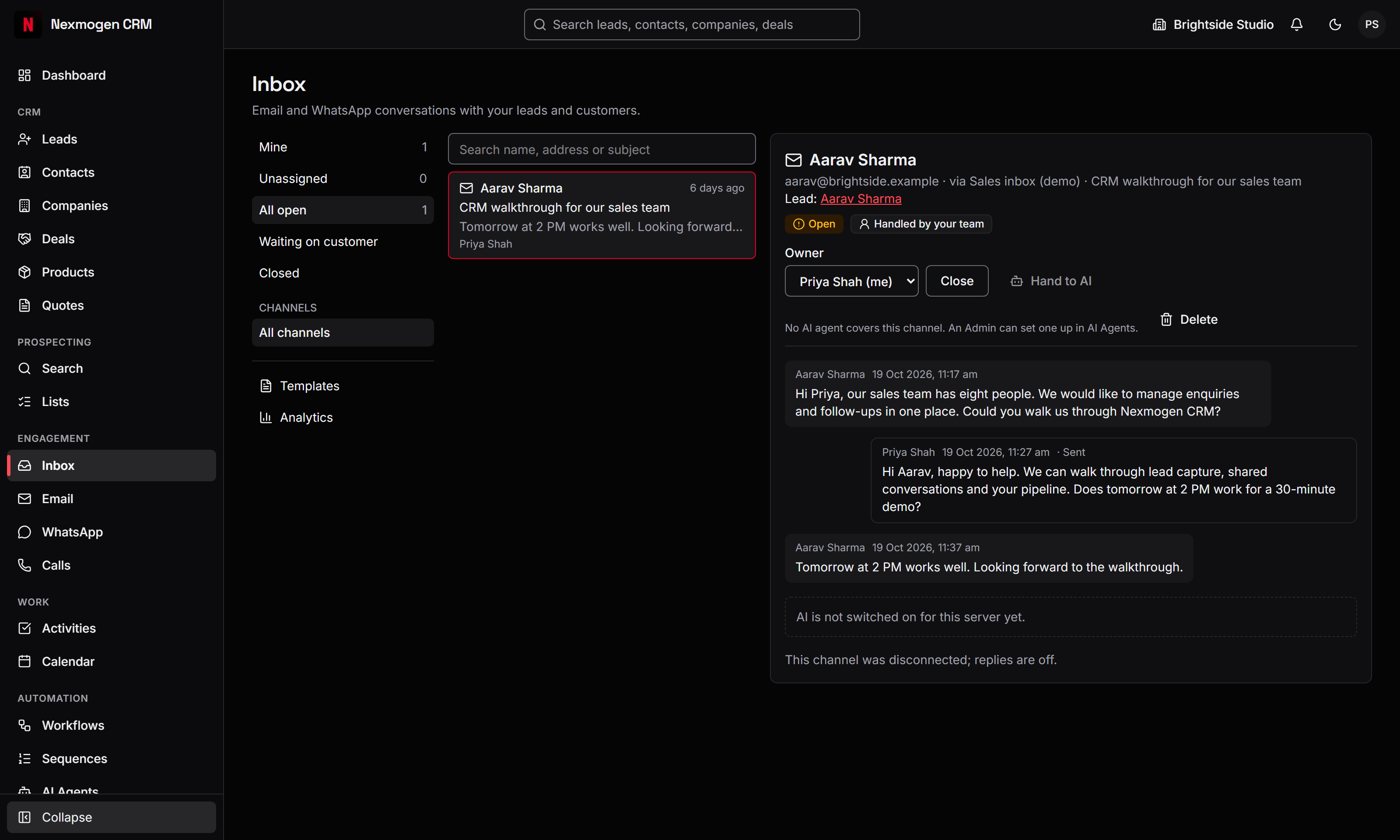Show Waiting on customer conversations

tap(343, 241)
